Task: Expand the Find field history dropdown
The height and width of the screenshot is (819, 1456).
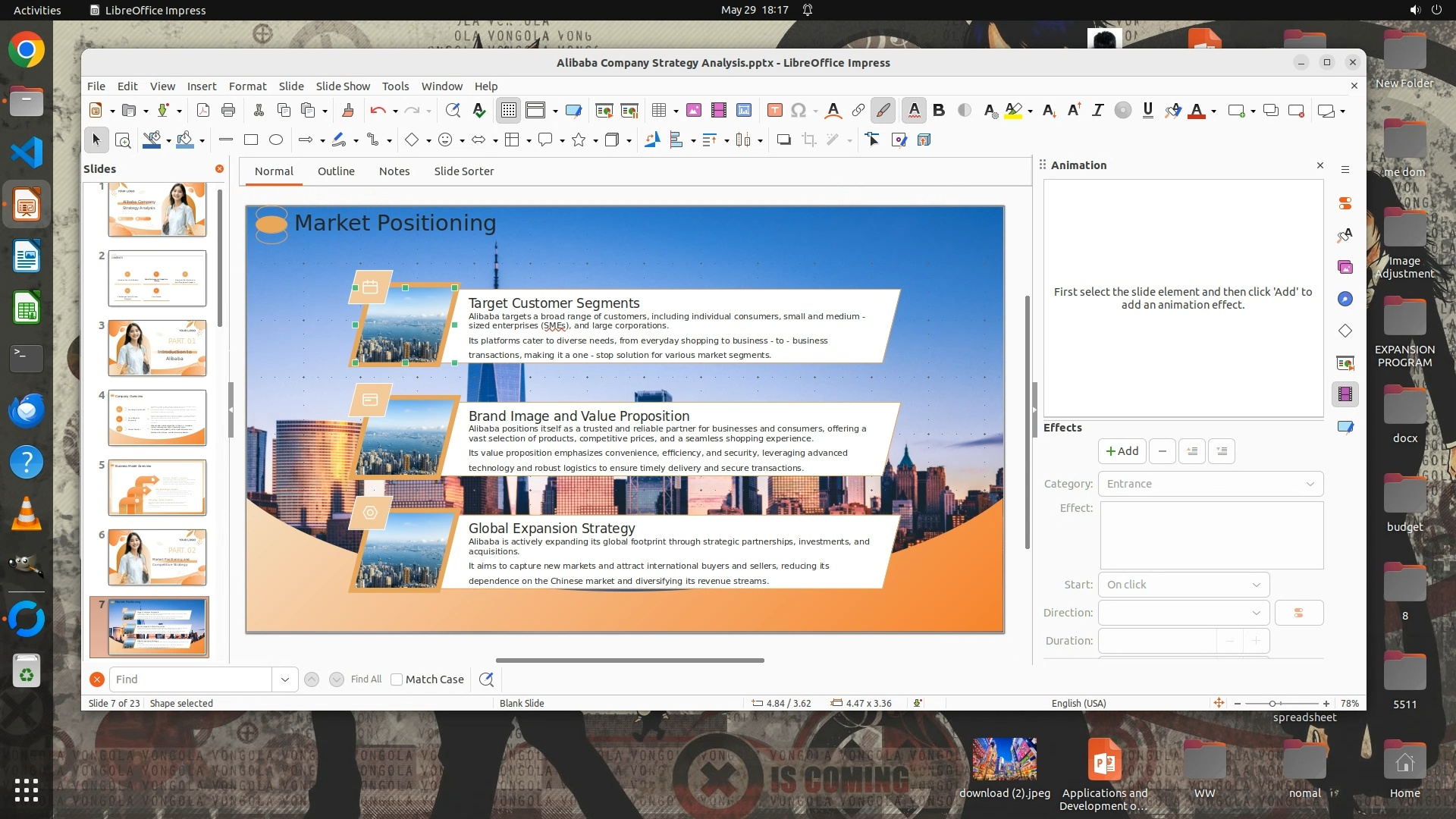Action: point(285,679)
